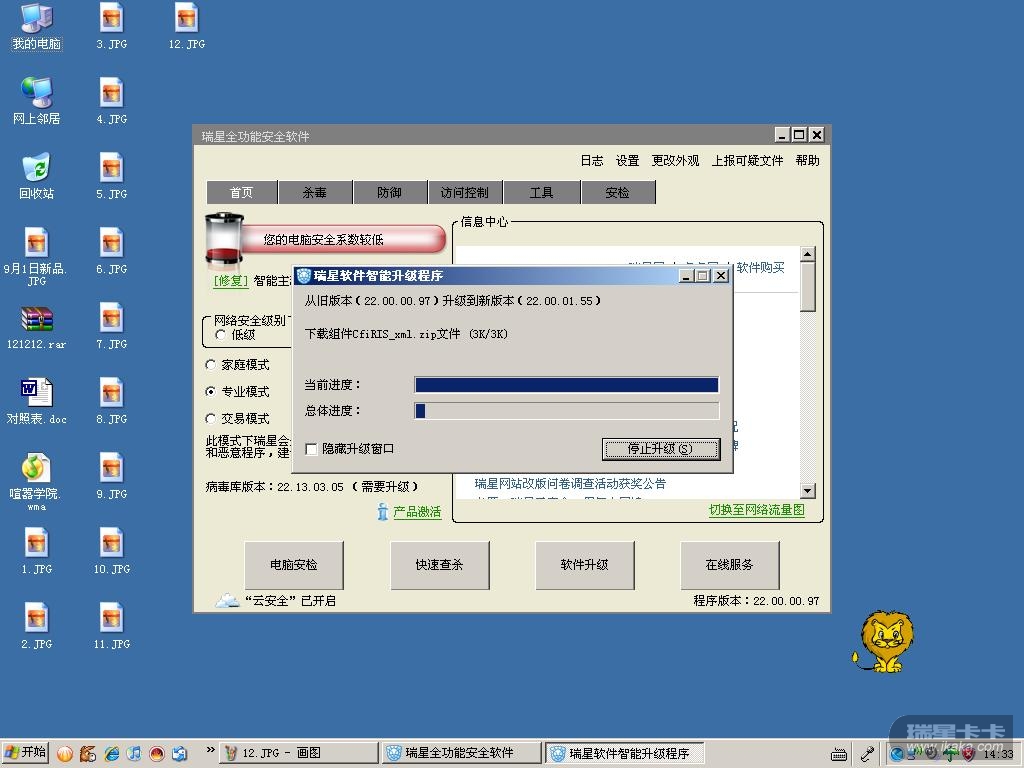Switch to the 安检 tab
1024x768 pixels.
point(618,193)
